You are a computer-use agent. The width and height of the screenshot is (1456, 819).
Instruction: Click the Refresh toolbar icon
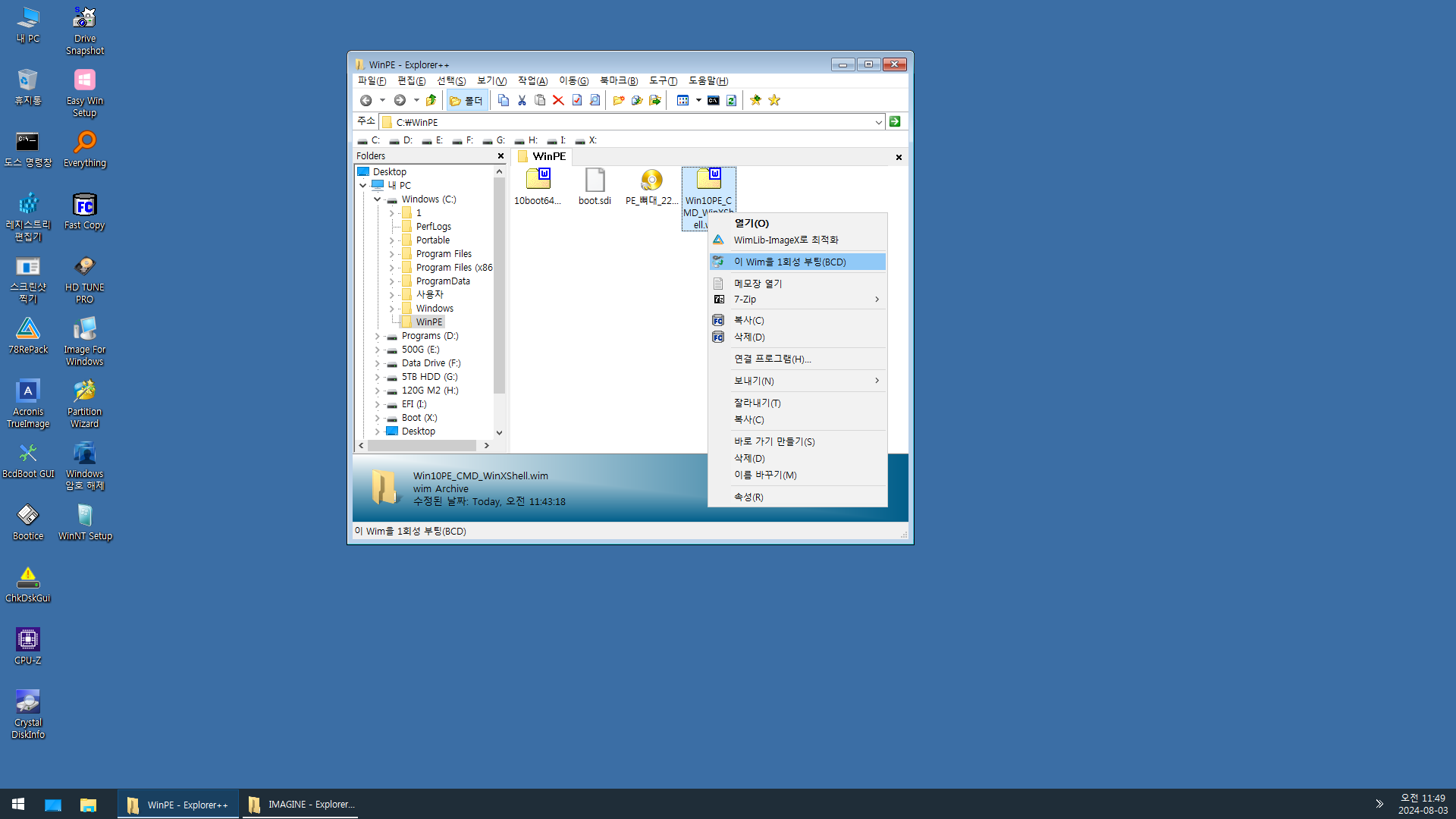(x=732, y=100)
